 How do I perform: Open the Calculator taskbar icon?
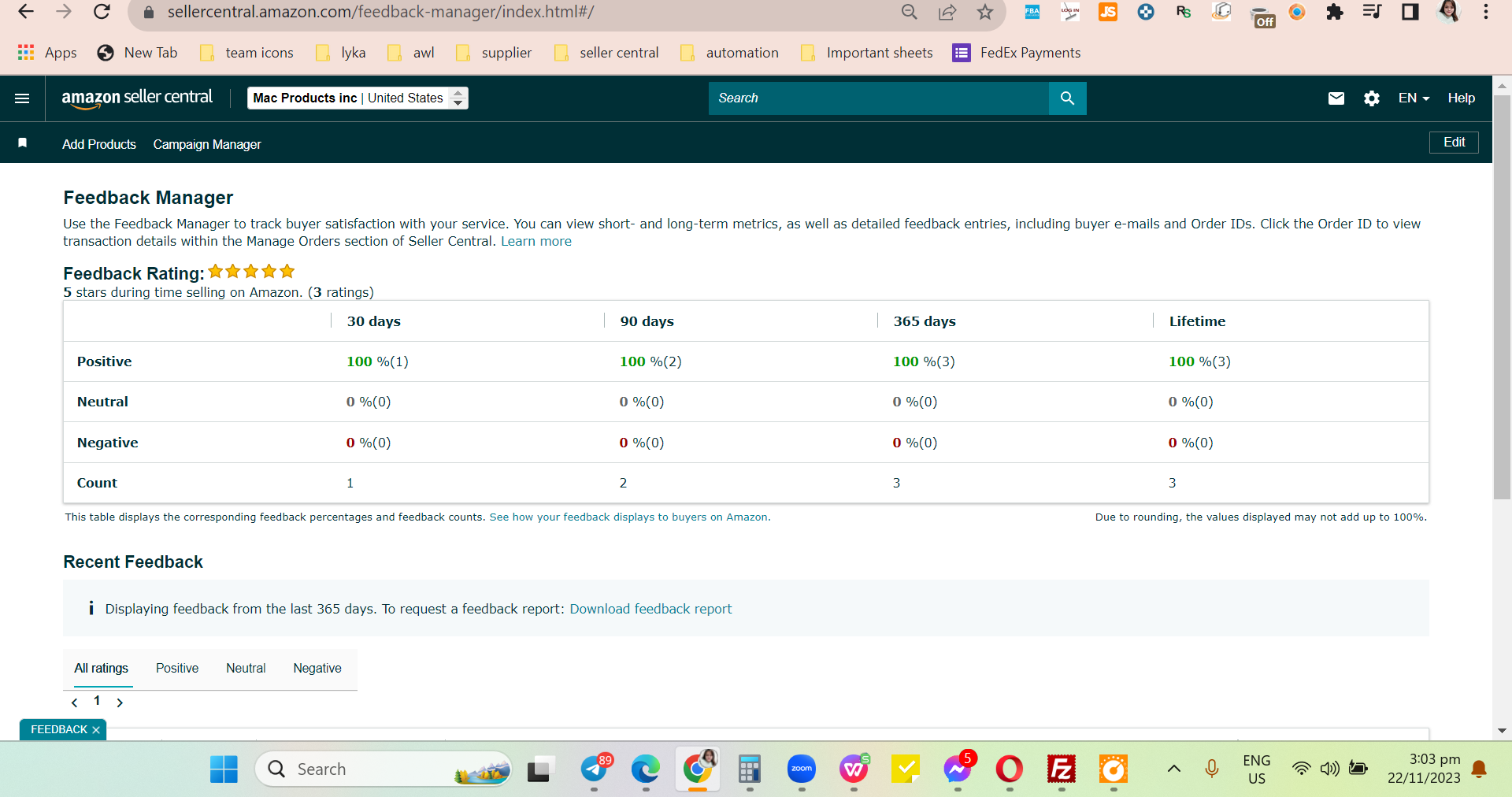pos(750,769)
